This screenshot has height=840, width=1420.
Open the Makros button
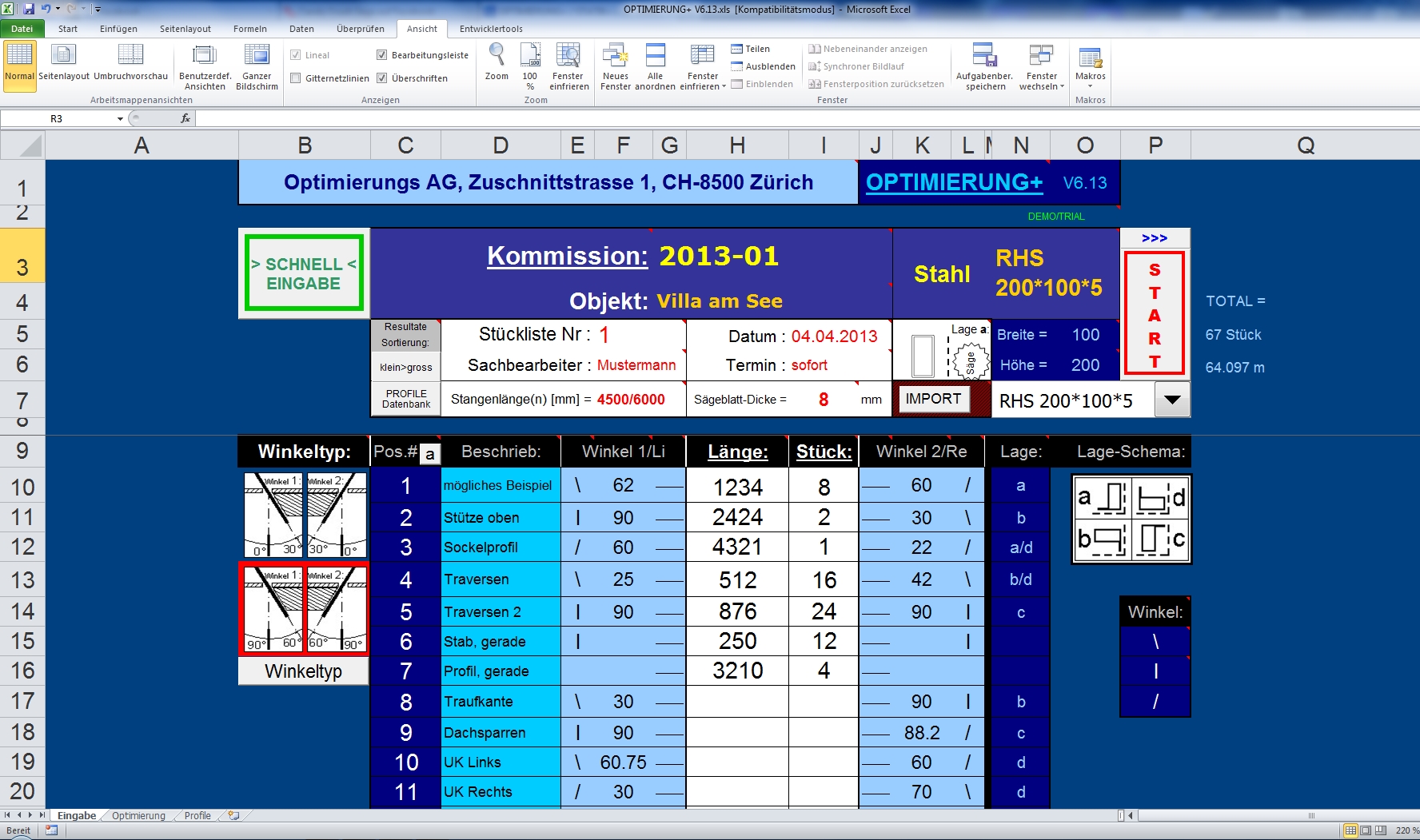(x=1090, y=67)
